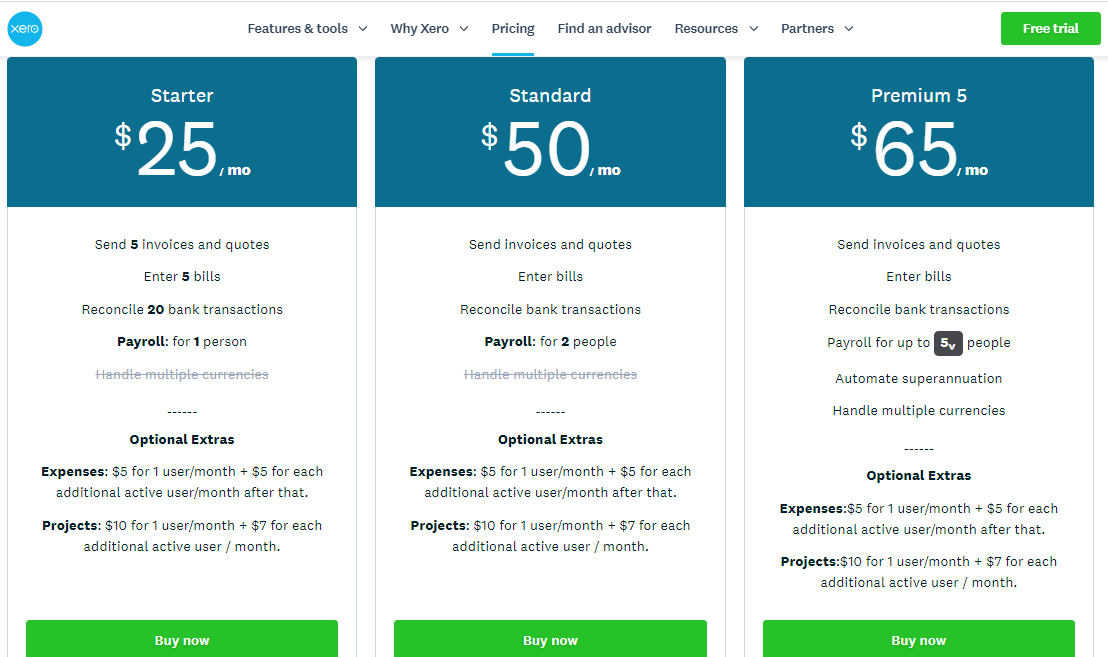Image resolution: width=1108 pixels, height=657 pixels.
Task: Click the Starter $25 plan header
Action: tap(182, 132)
